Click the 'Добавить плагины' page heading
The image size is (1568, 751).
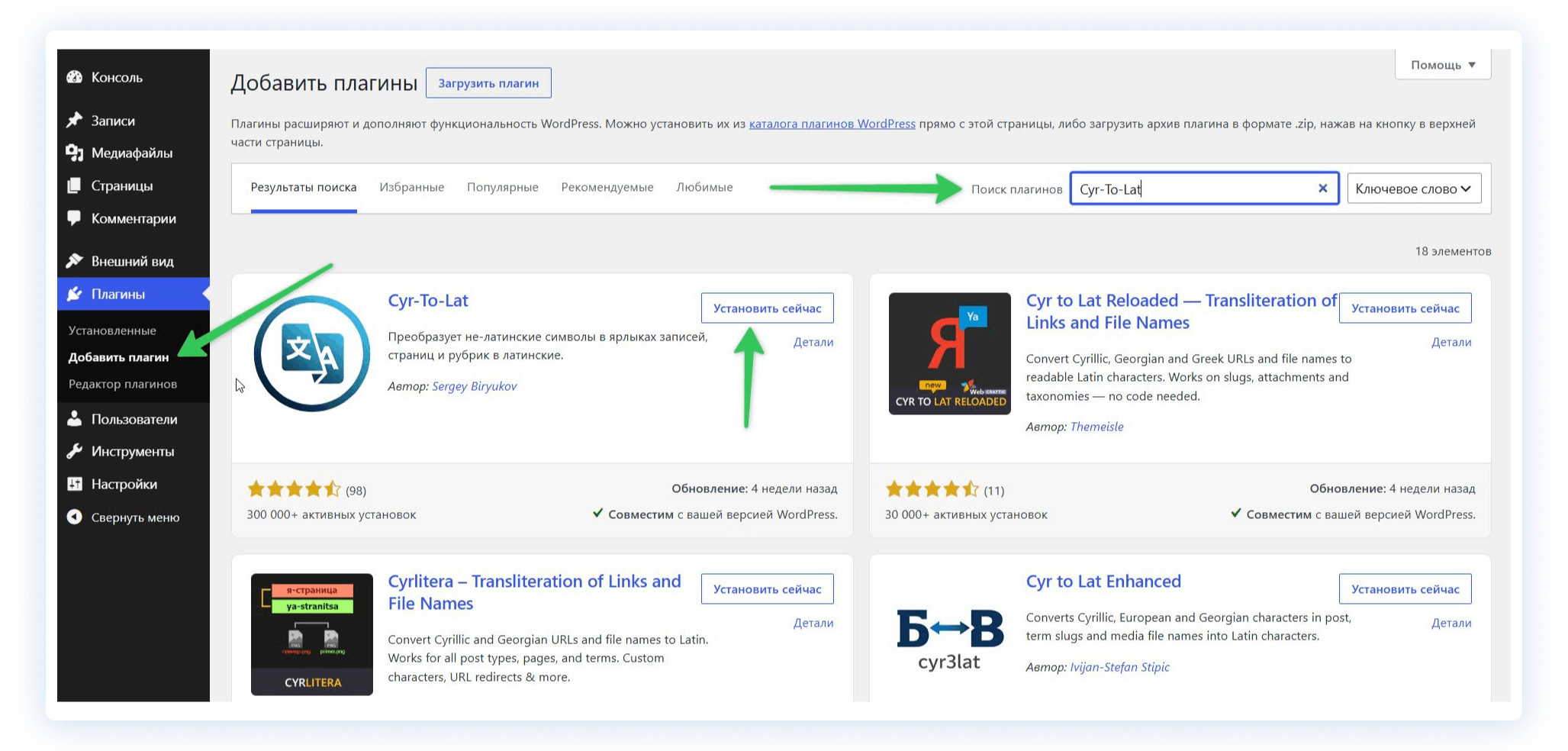coord(324,82)
